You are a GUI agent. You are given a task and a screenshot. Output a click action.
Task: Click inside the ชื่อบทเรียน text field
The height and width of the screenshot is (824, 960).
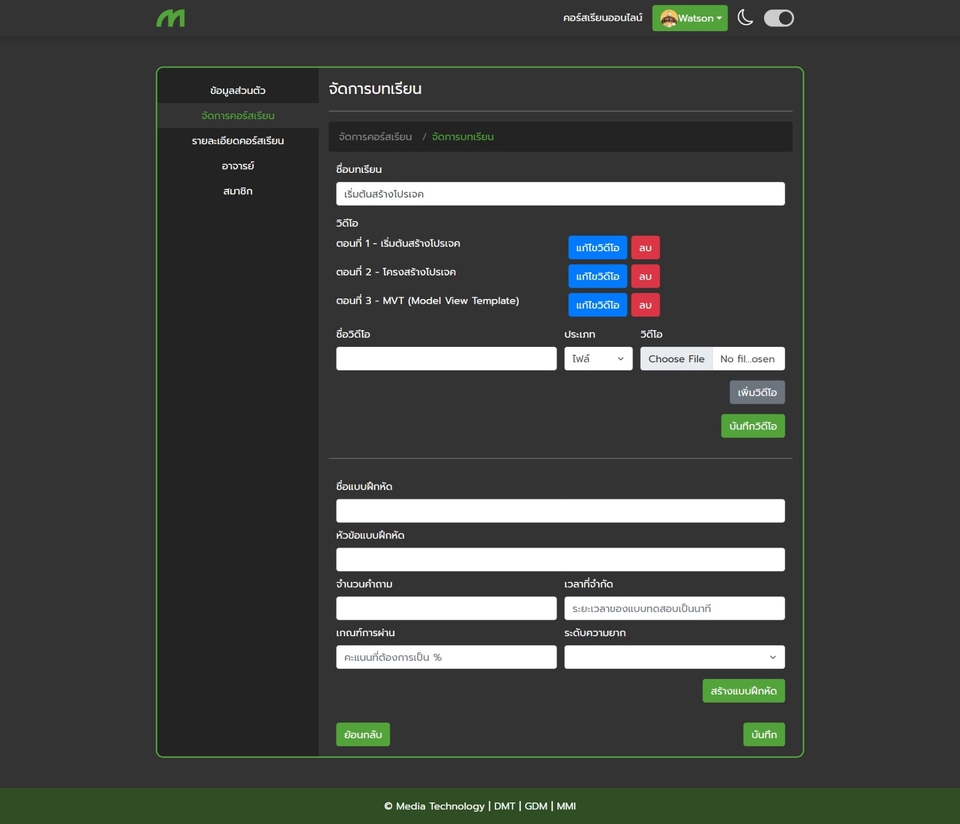coord(560,193)
